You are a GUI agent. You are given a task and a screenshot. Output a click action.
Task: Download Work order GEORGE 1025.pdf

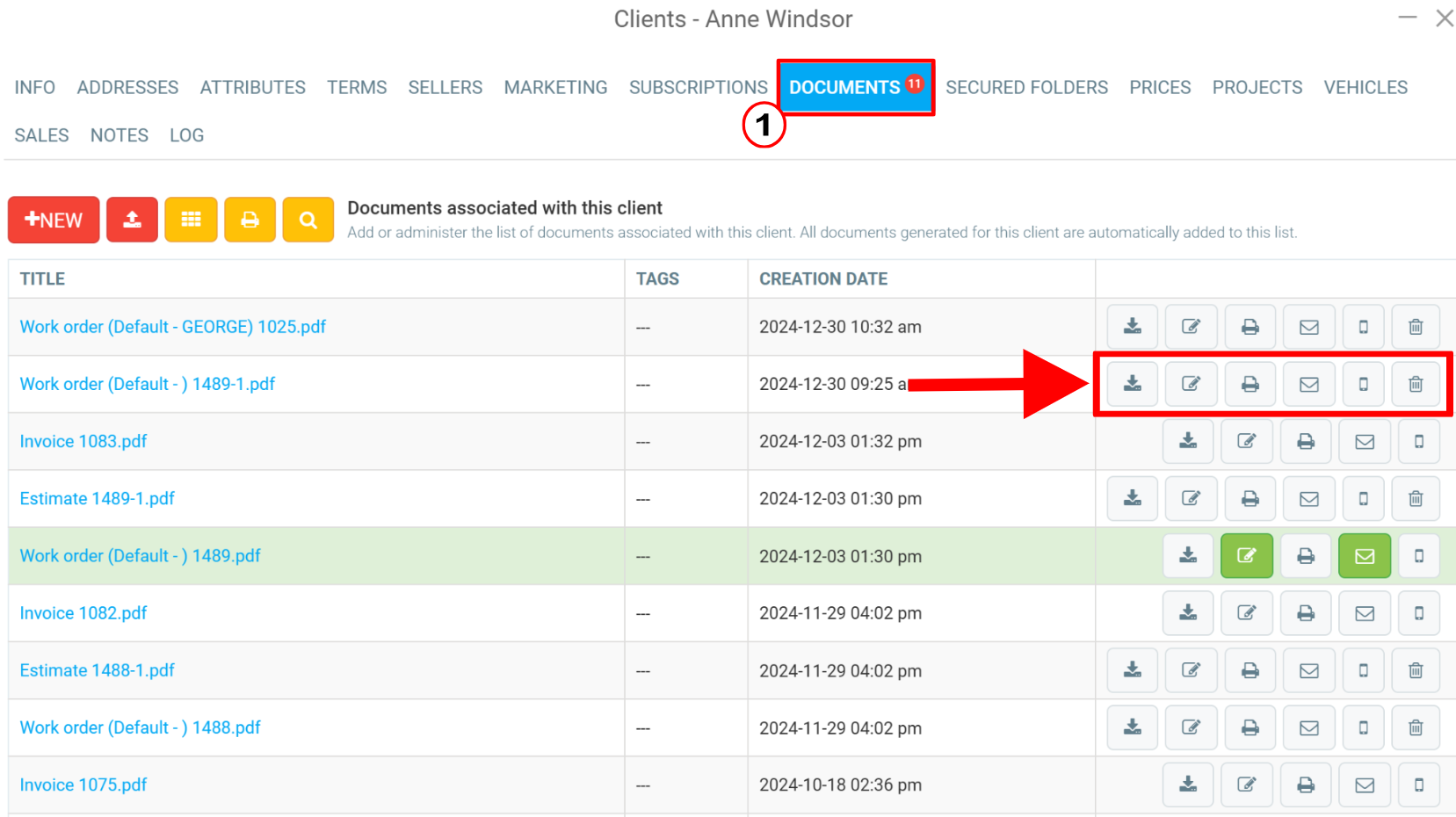tap(1133, 327)
